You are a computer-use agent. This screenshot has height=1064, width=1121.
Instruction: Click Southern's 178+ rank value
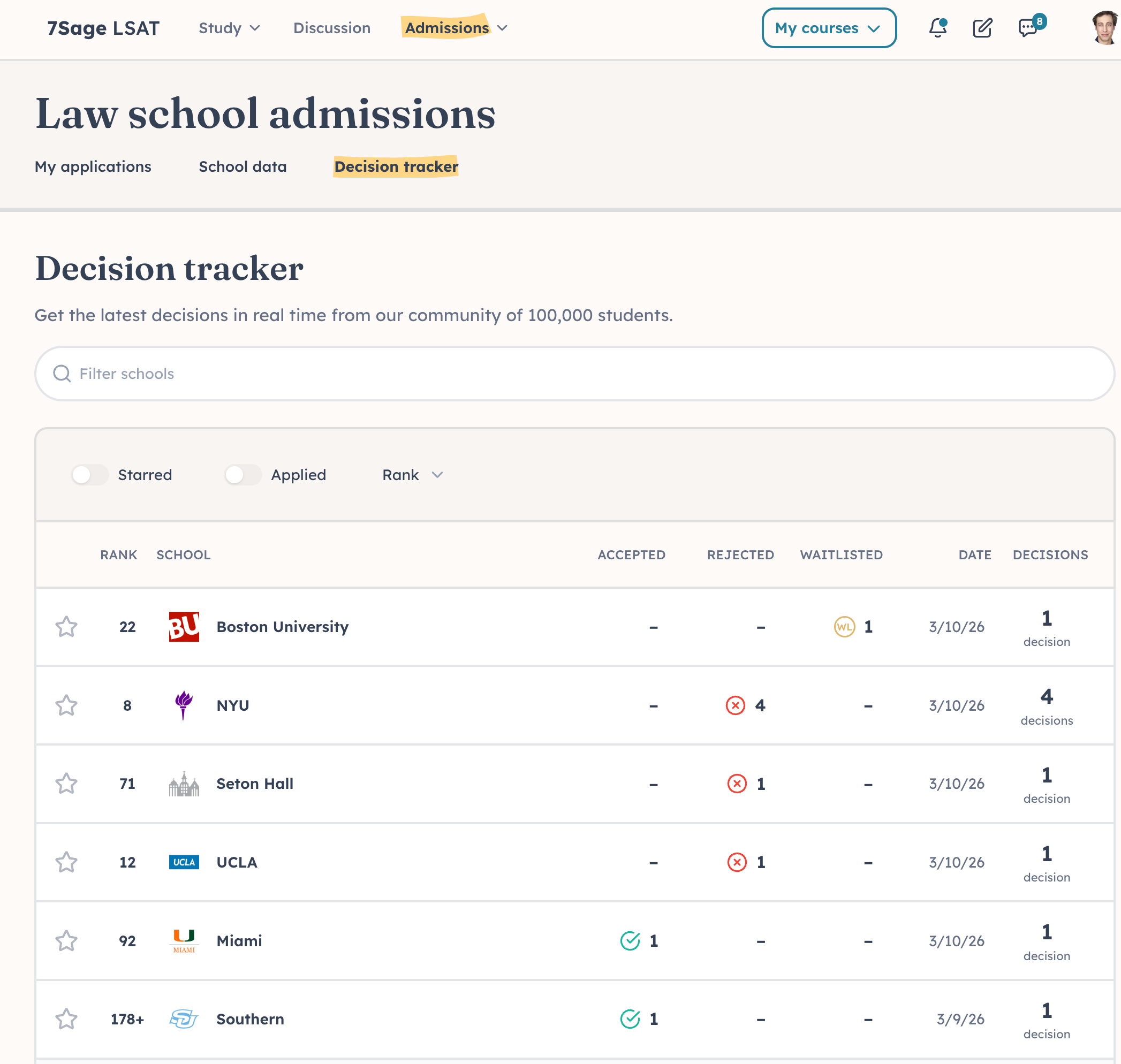click(127, 1019)
